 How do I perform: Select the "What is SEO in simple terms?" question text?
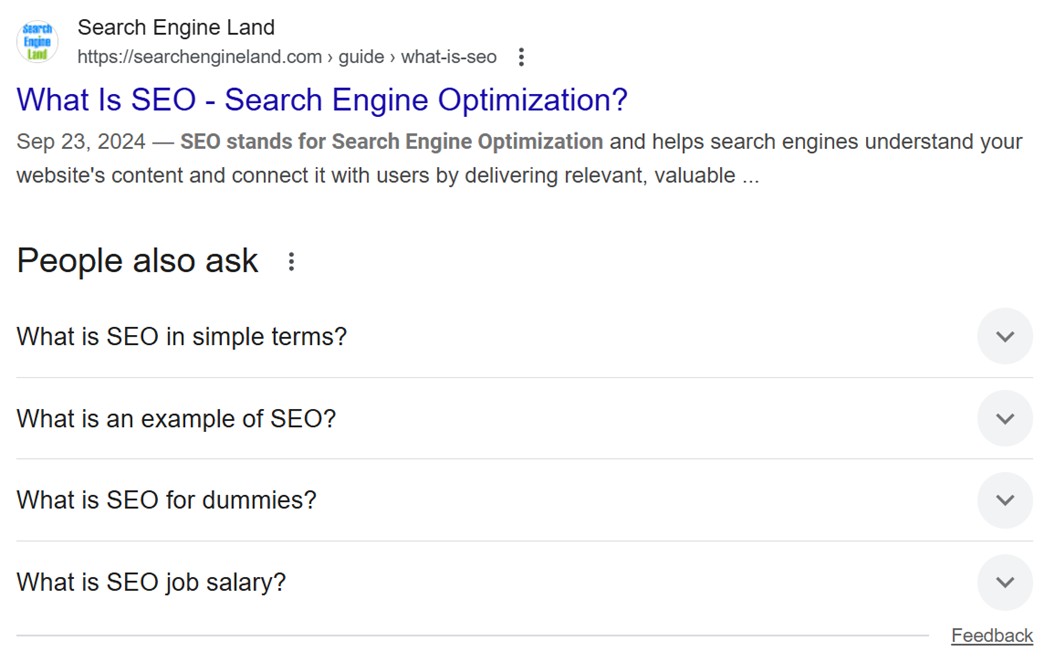pos(181,336)
